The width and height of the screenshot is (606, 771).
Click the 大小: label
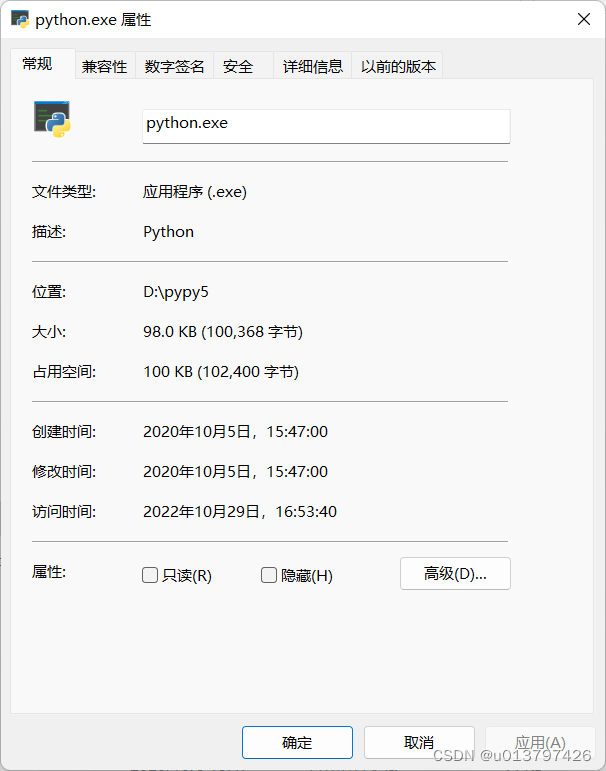(x=49, y=332)
